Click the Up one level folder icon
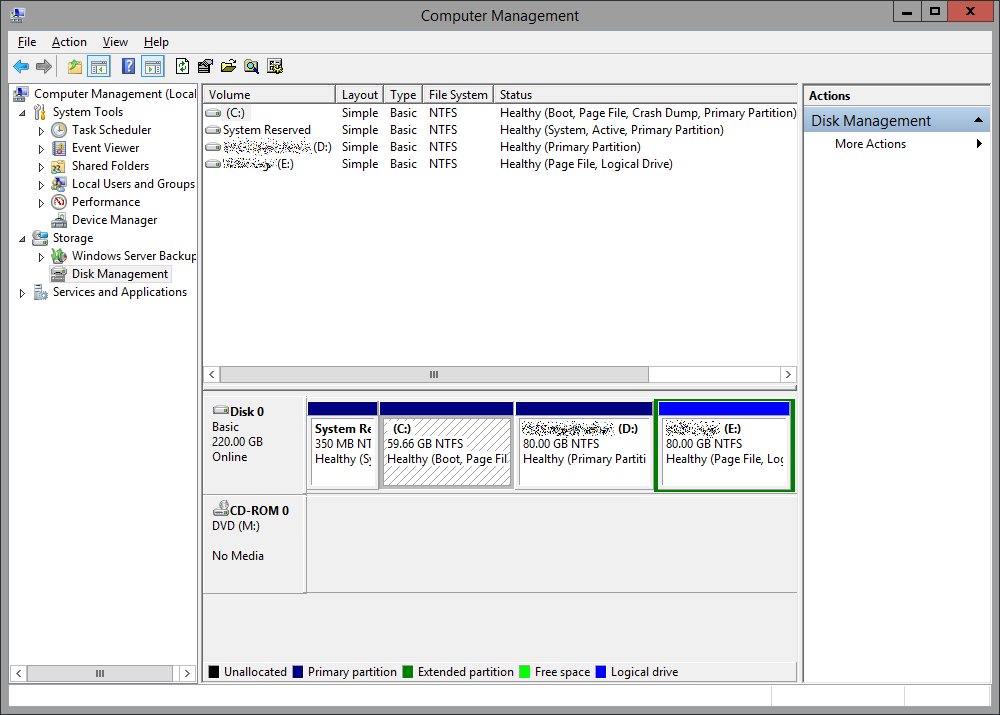The height and width of the screenshot is (715, 1000). tap(75, 66)
